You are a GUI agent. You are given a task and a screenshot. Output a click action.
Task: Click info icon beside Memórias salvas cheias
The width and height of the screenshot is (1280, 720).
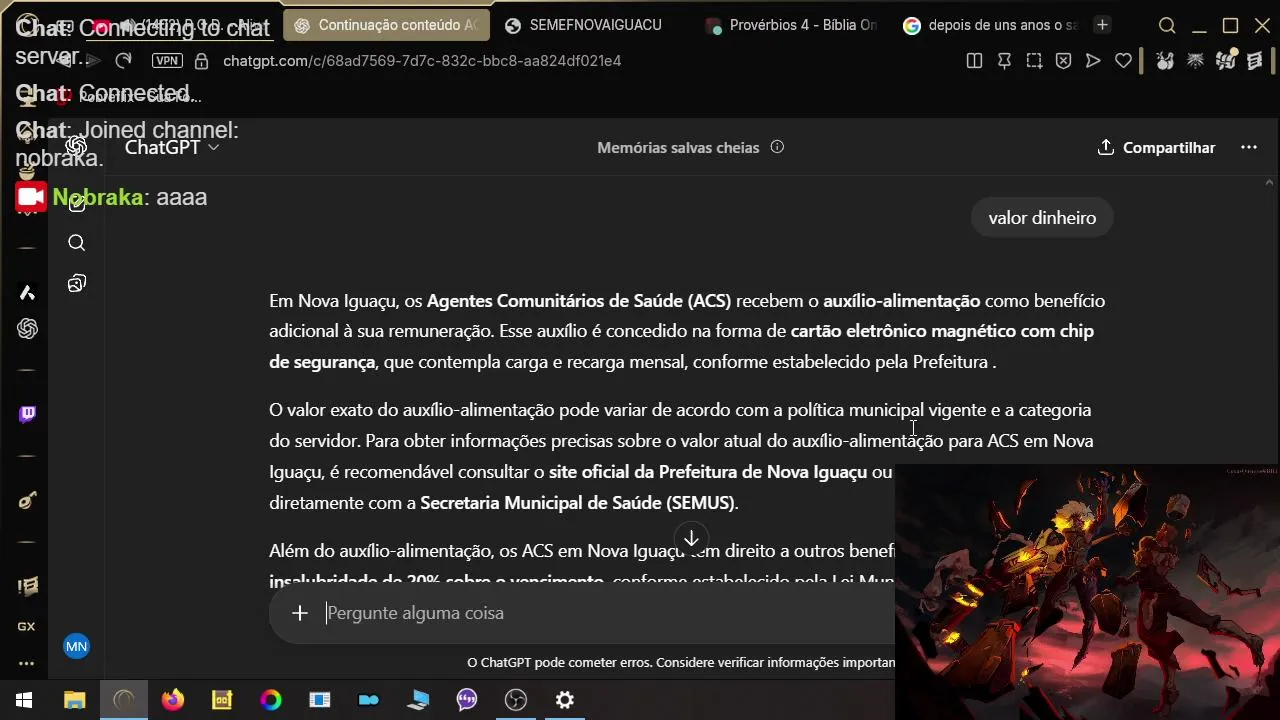[x=777, y=147]
